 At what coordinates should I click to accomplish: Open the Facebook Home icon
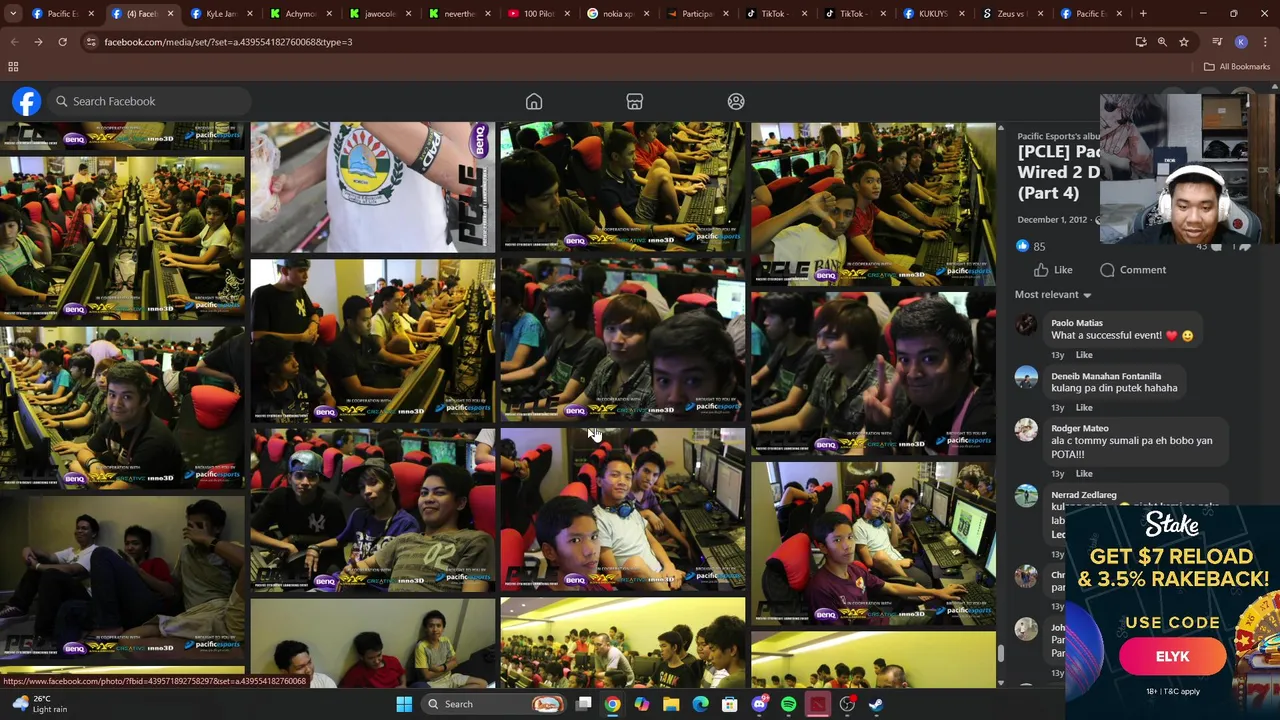[534, 101]
